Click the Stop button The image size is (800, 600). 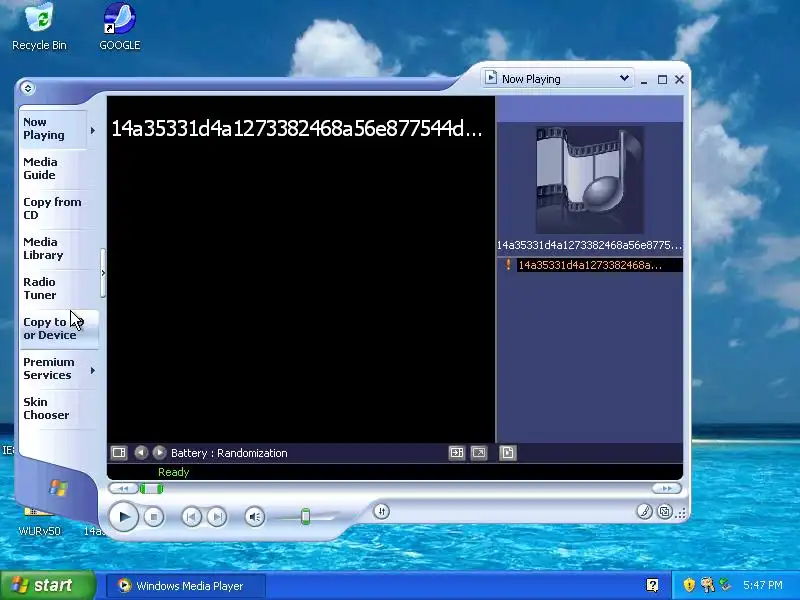(154, 517)
